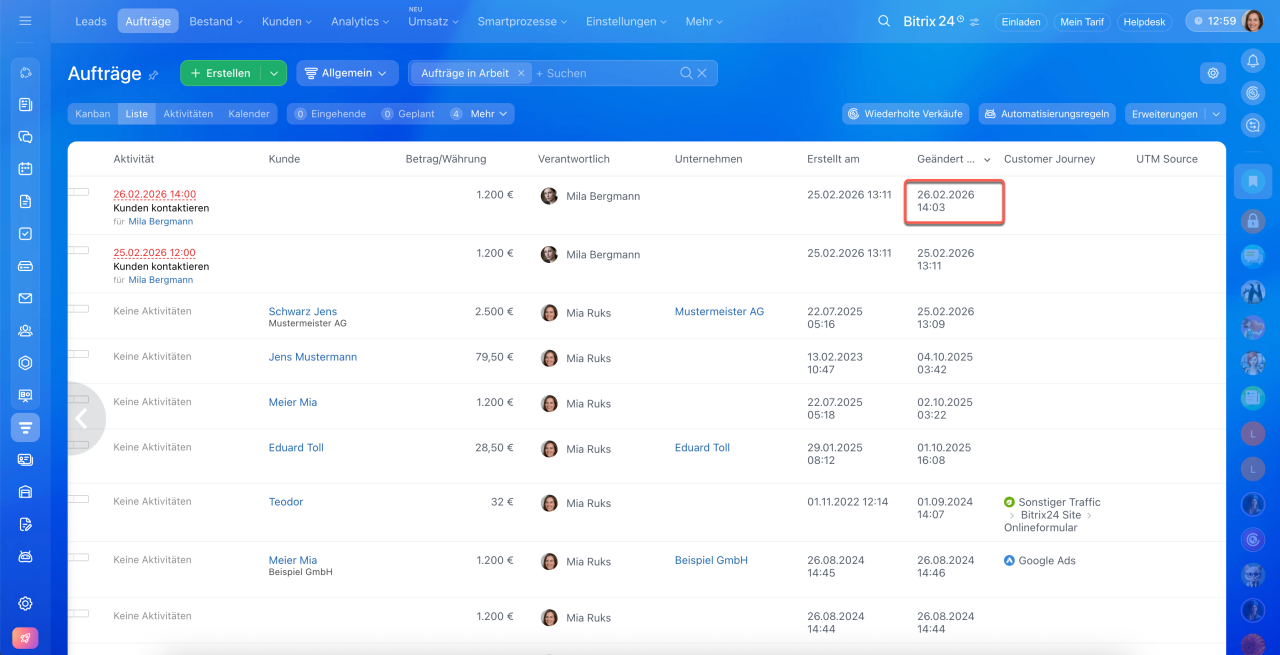Click the notifications bell icon

click(1252, 61)
